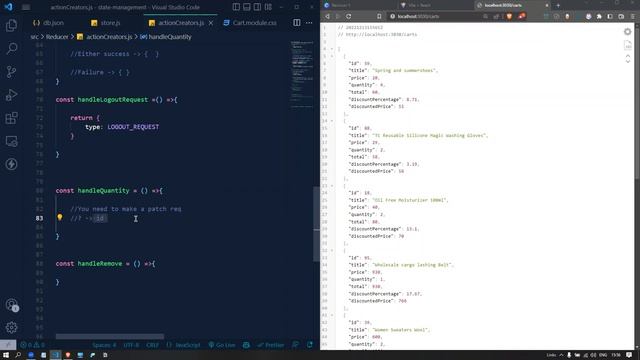640x360 pixels.
Task: Toggle the bottom panel layout
Action: pos(247,7)
